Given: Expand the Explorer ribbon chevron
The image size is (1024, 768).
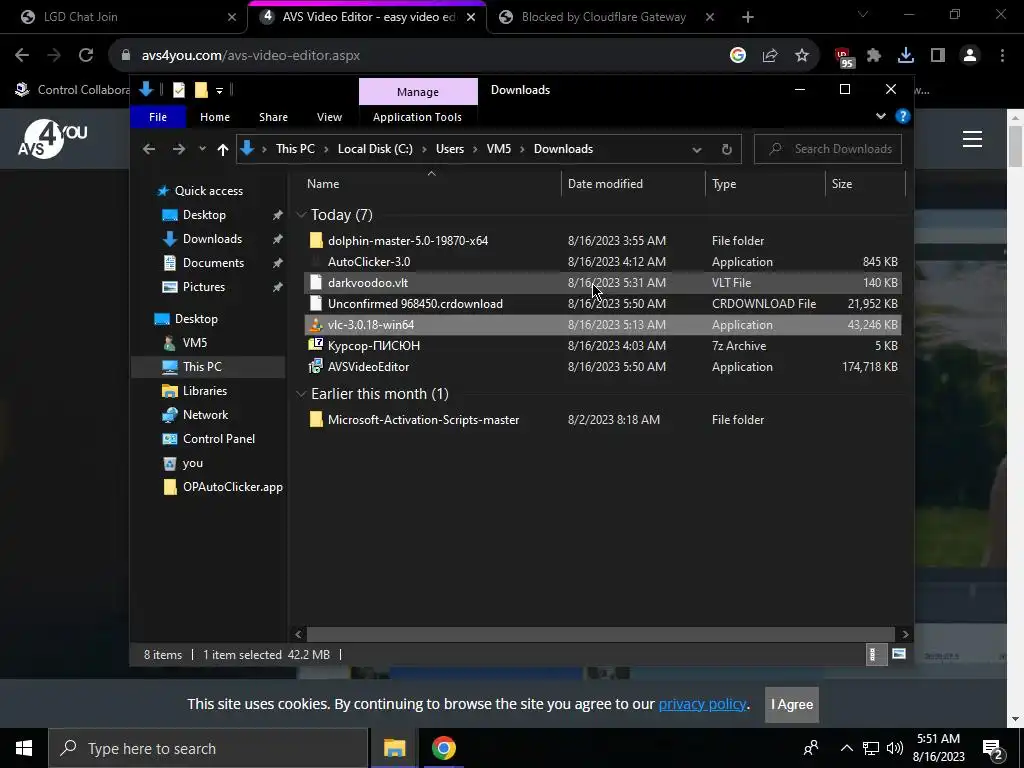Looking at the screenshot, I should (x=880, y=116).
